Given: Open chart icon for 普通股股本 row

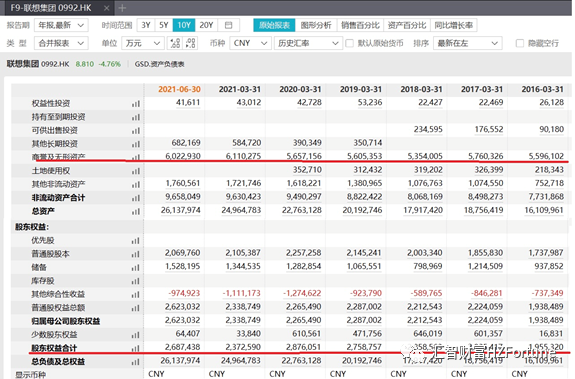Looking at the screenshot, I should pyautogui.click(x=136, y=254).
